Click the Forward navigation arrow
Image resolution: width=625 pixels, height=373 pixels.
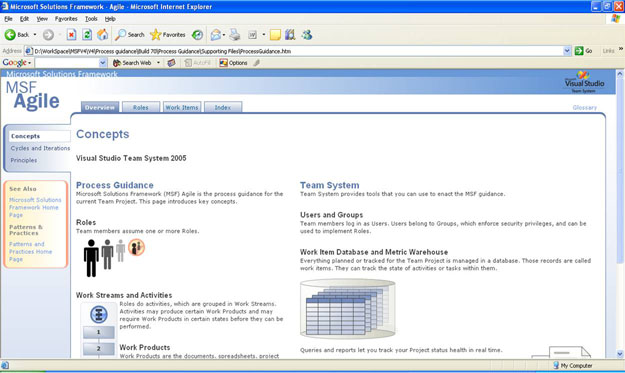[48, 35]
